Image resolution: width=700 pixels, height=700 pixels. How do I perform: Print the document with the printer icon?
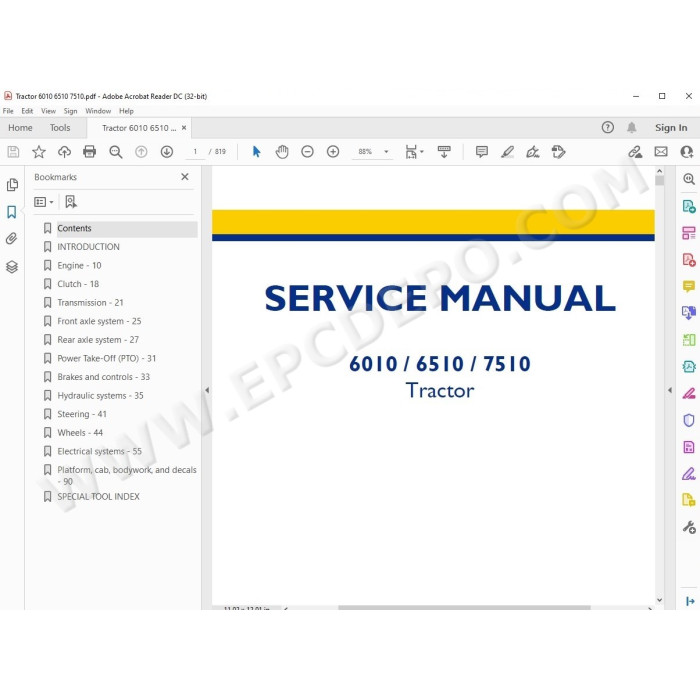click(x=90, y=152)
